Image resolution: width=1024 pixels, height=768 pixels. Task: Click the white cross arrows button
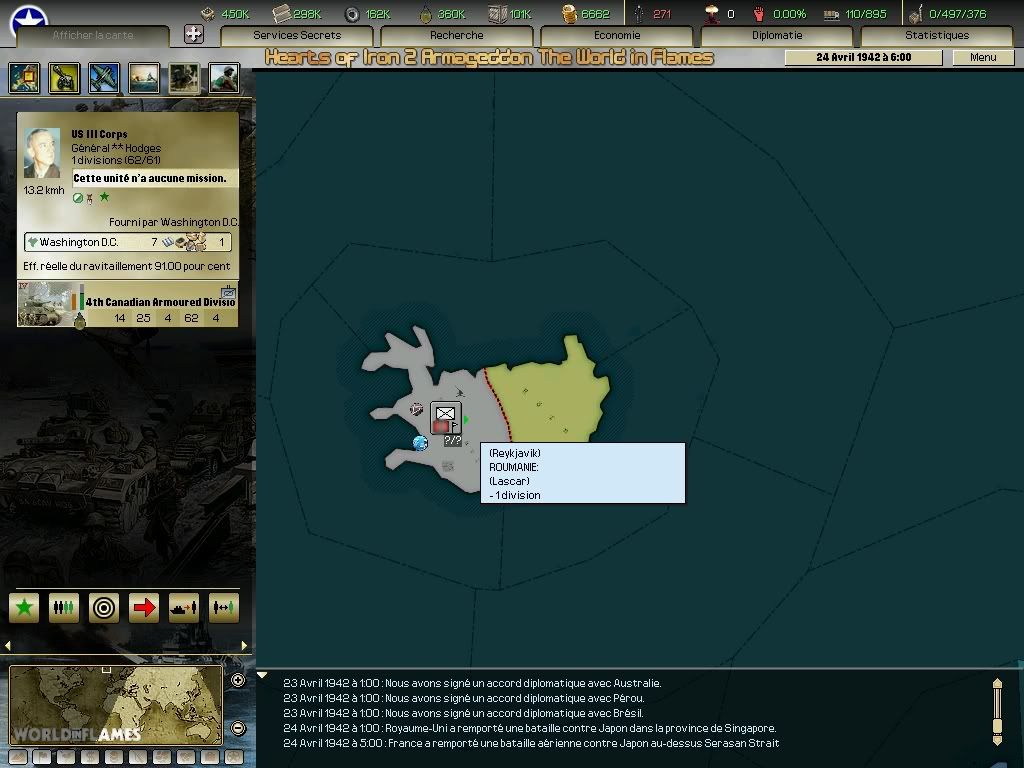pyautogui.click(x=193, y=34)
